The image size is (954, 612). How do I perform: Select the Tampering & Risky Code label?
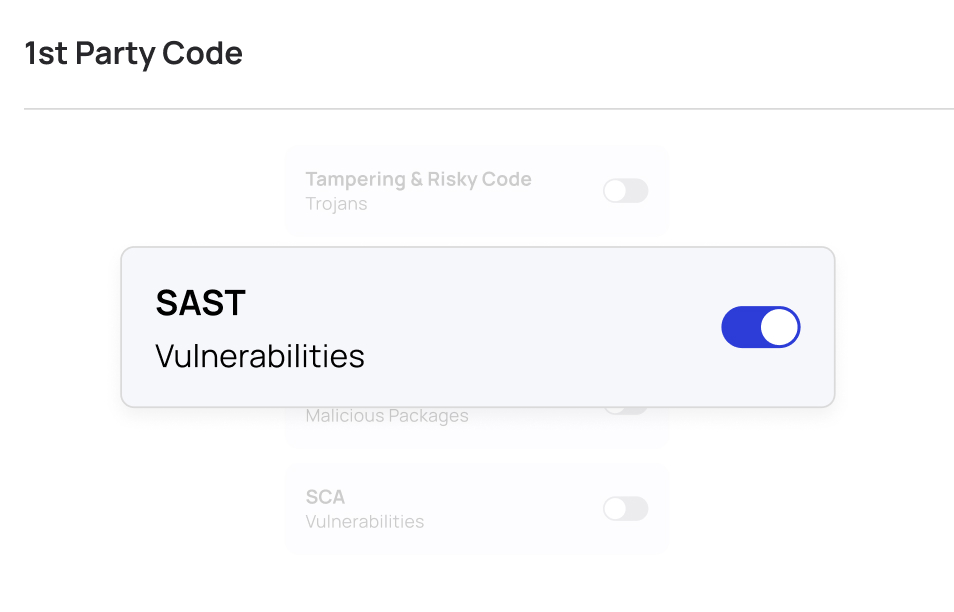tap(418, 180)
